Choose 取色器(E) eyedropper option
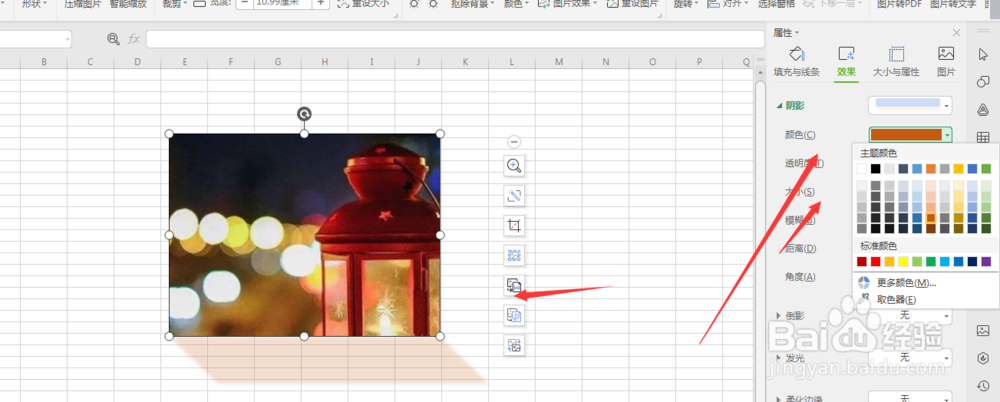The height and width of the screenshot is (402, 1000). coord(896,299)
